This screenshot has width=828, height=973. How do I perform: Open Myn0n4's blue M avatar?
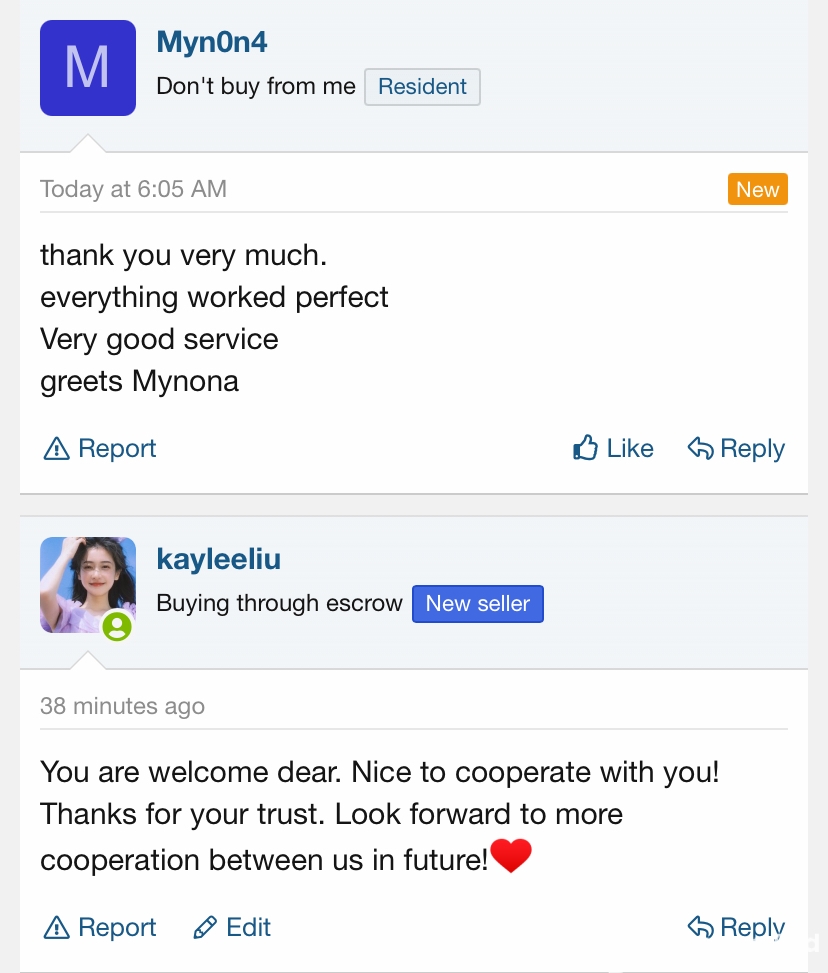(88, 68)
